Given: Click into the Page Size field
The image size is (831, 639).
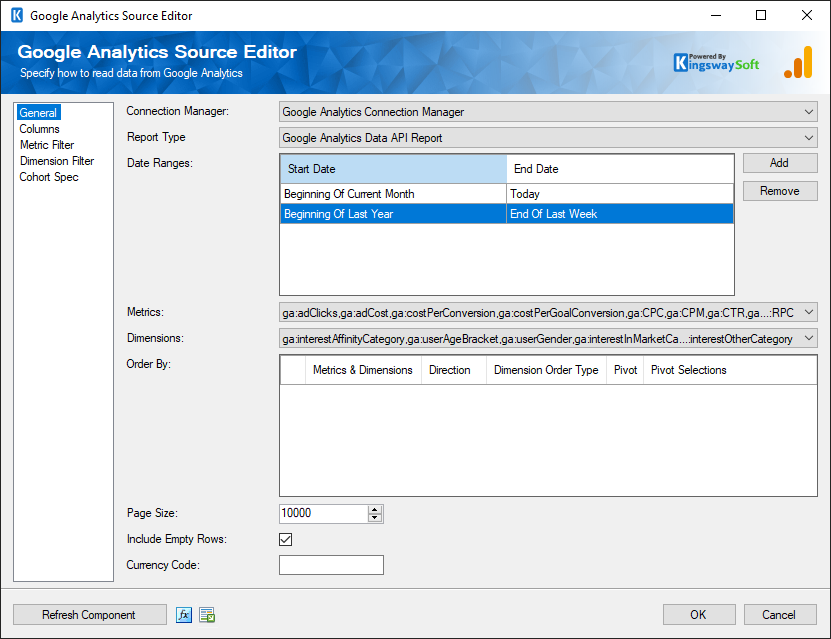Looking at the screenshot, I should click(323, 513).
